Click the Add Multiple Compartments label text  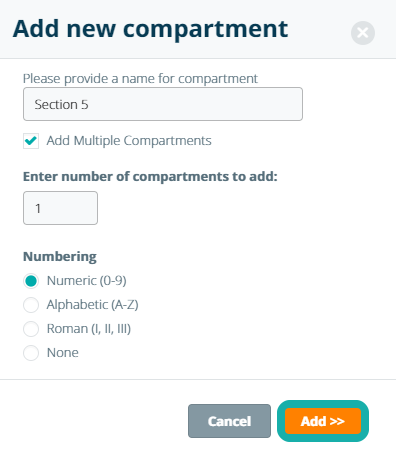coord(129,141)
